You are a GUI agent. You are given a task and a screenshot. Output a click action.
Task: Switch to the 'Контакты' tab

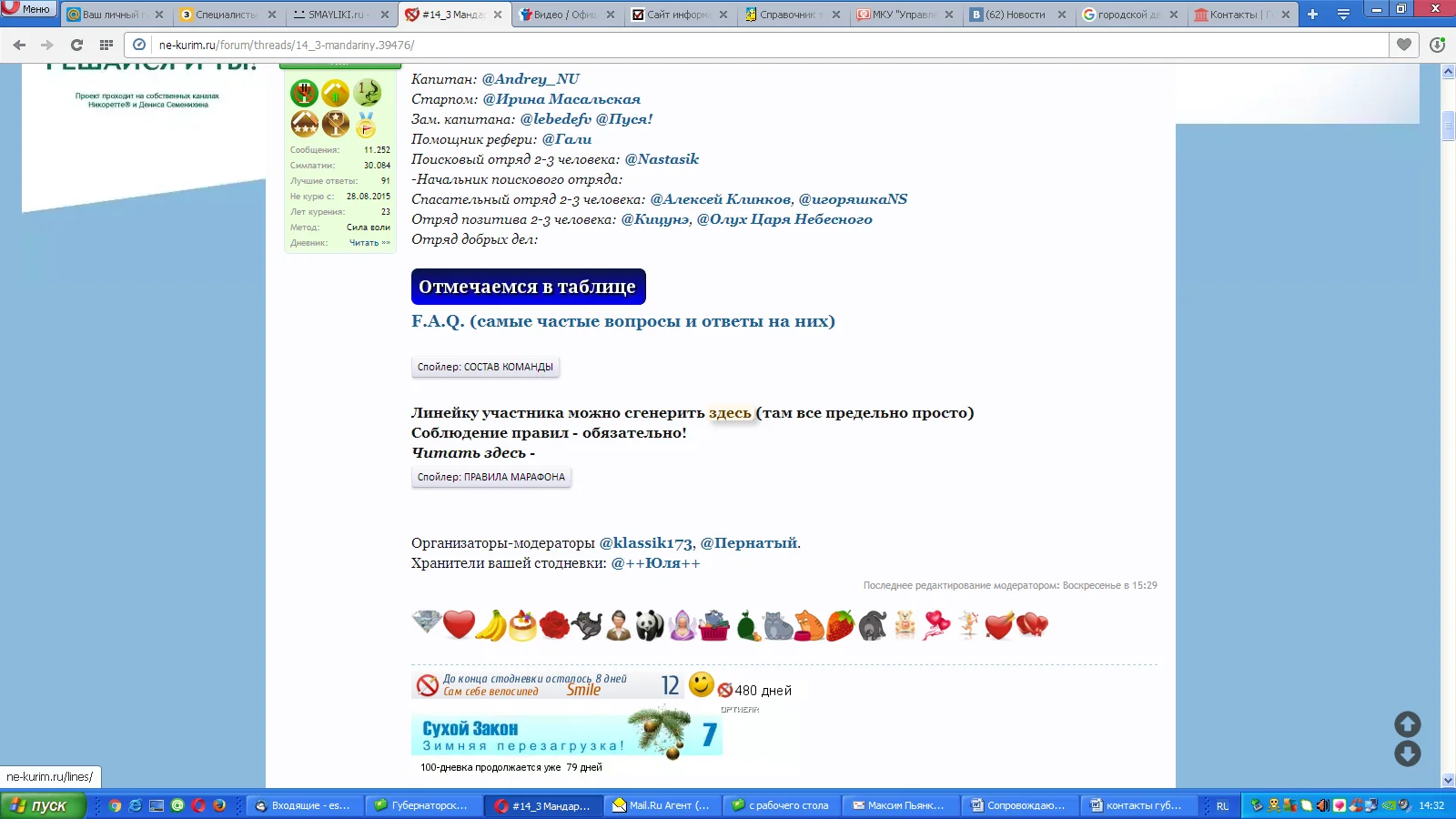[1243, 15]
